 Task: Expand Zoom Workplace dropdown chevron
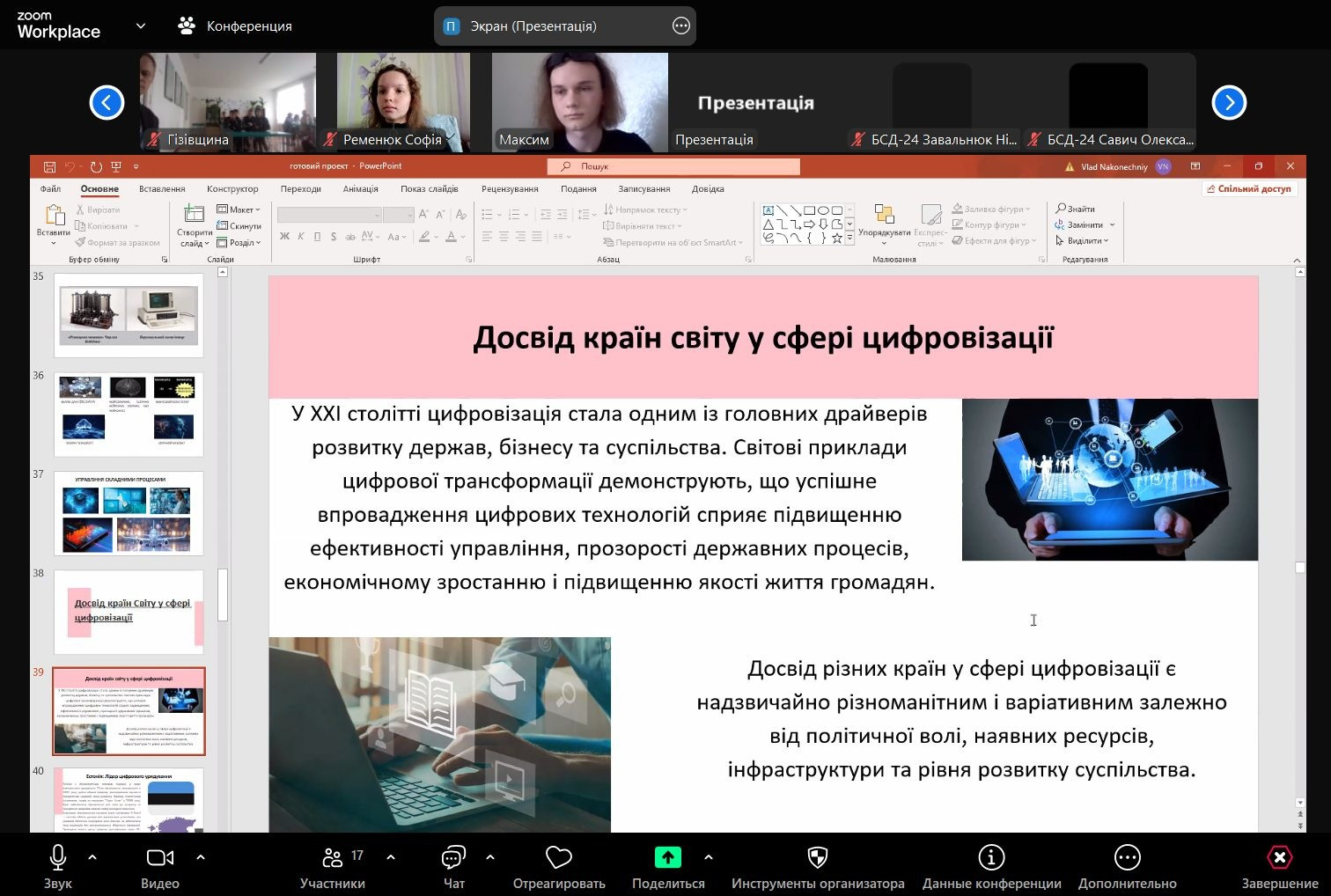[x=141, y=26]
